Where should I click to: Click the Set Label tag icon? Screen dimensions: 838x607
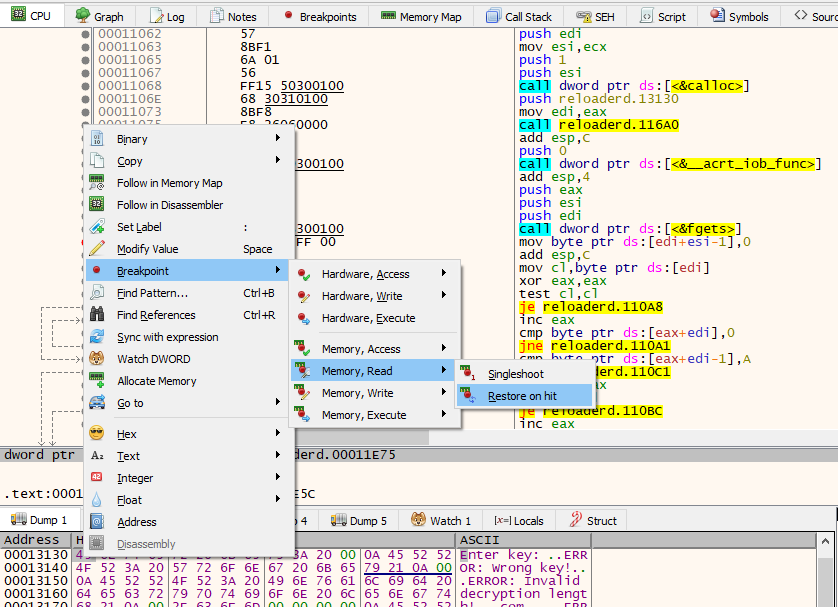tap(97, 227)
